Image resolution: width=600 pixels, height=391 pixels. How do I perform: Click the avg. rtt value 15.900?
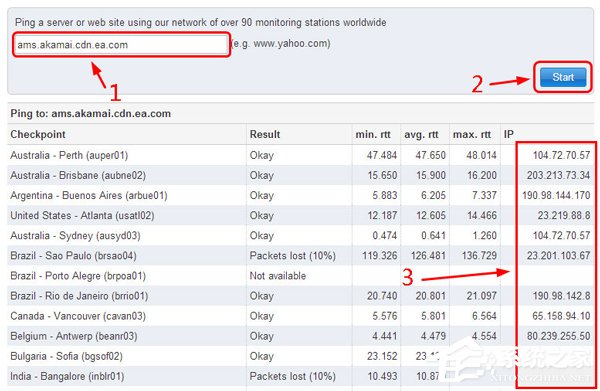pyautogui.click(x=431, y=175)
